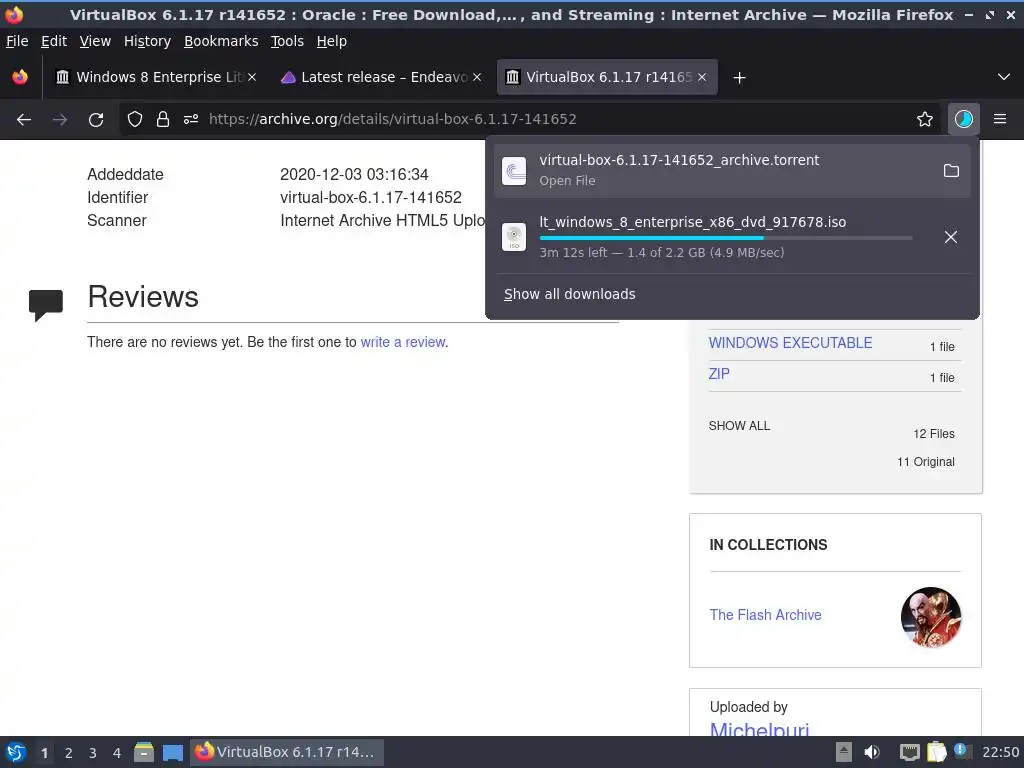Show site security padlock info
The height and width of the screenshot is (768, 1024).
[x=163, y=120]
